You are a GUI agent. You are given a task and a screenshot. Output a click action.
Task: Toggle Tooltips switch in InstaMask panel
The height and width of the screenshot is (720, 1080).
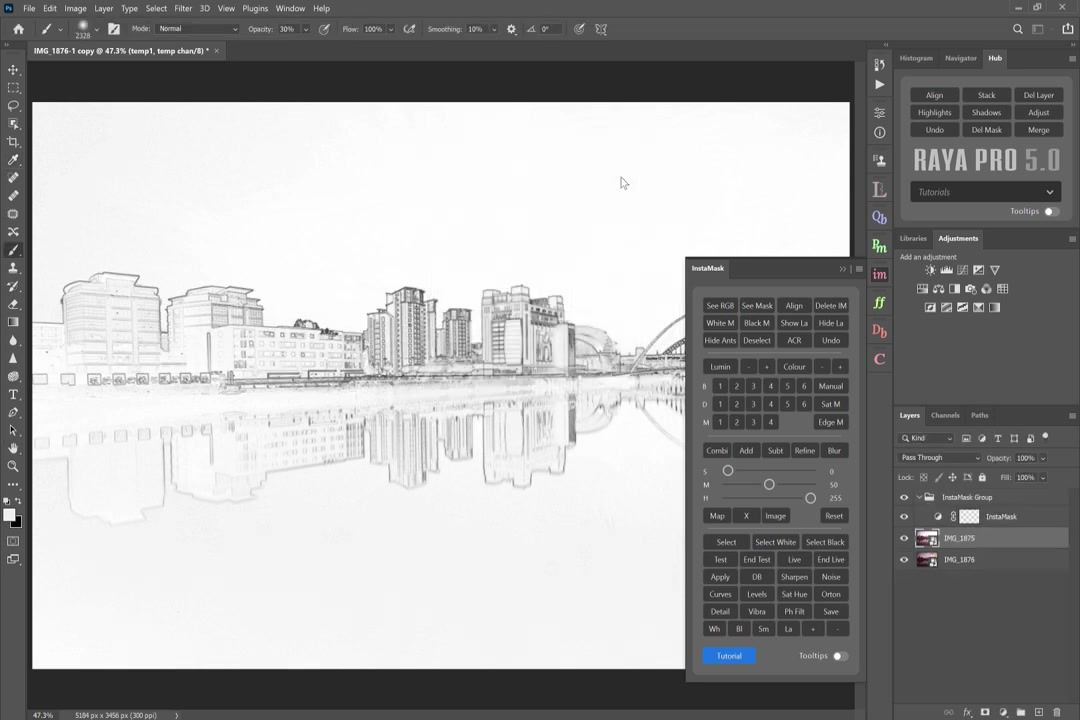(840, 656)
